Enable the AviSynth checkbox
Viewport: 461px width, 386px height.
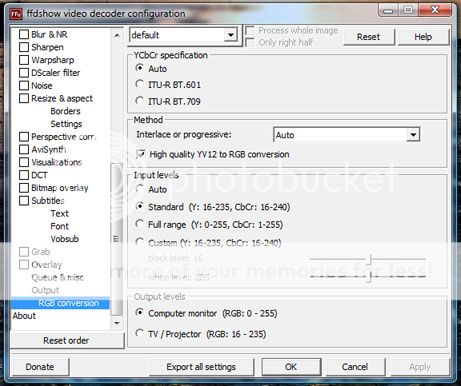(x=24, y=149)
